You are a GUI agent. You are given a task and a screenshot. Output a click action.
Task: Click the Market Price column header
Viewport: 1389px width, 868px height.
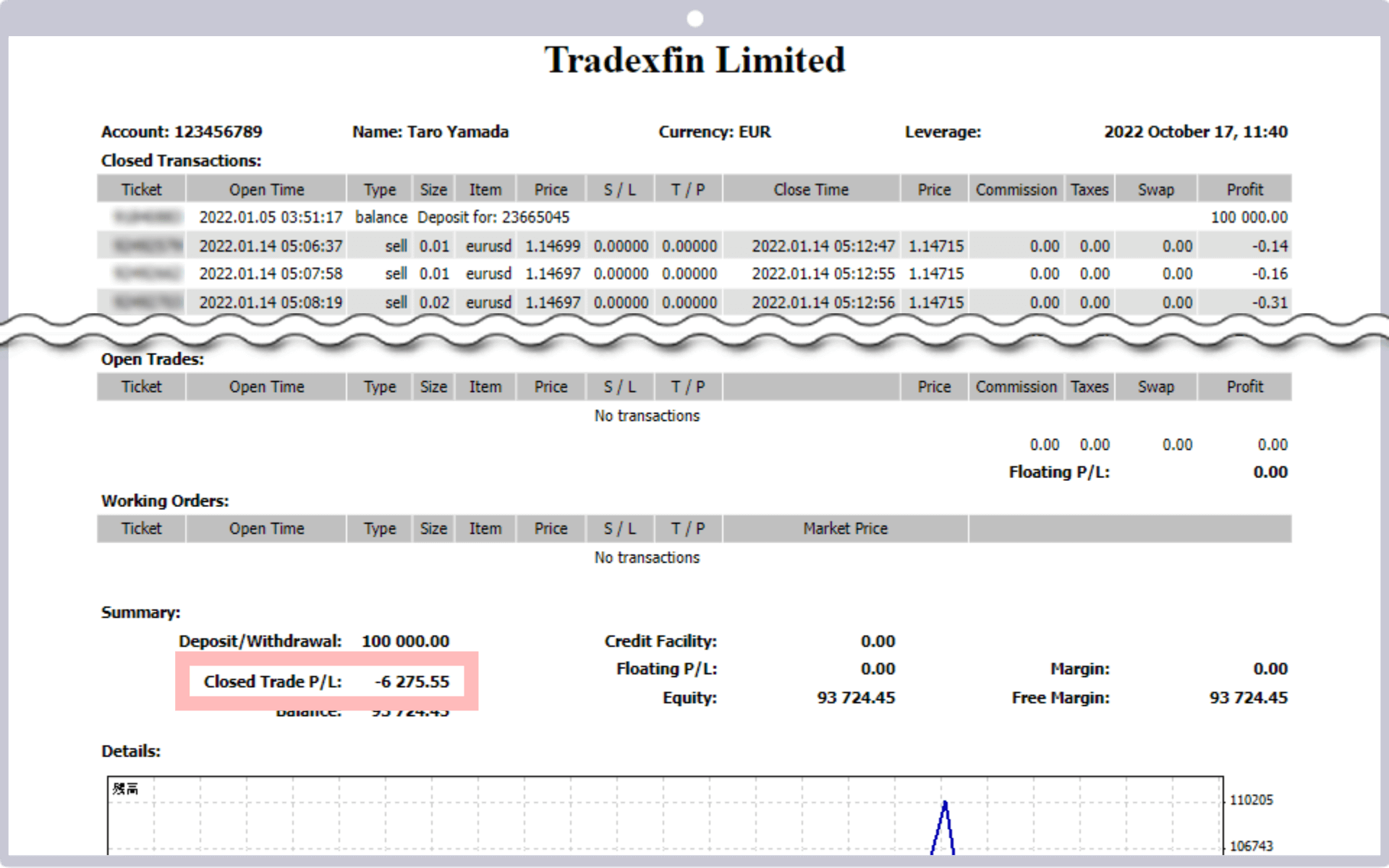[x=845, y=529]
